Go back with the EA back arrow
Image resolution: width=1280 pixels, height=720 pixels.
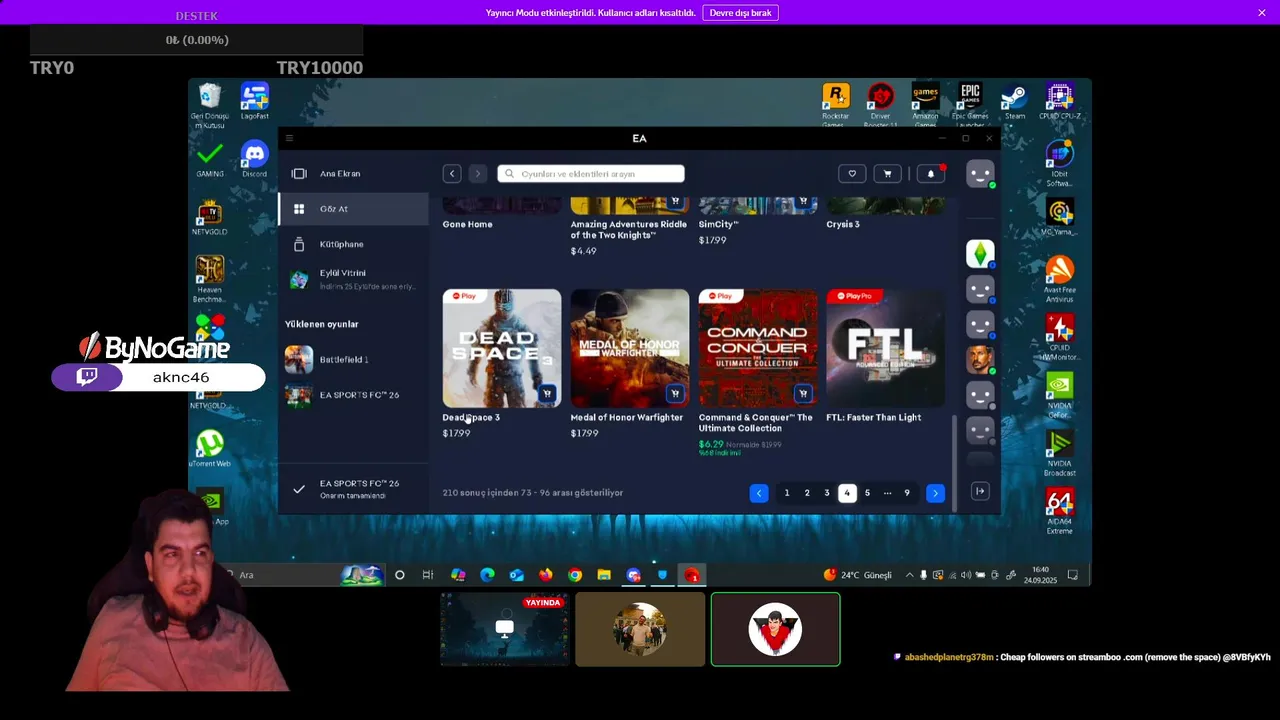tap(452, 174)
